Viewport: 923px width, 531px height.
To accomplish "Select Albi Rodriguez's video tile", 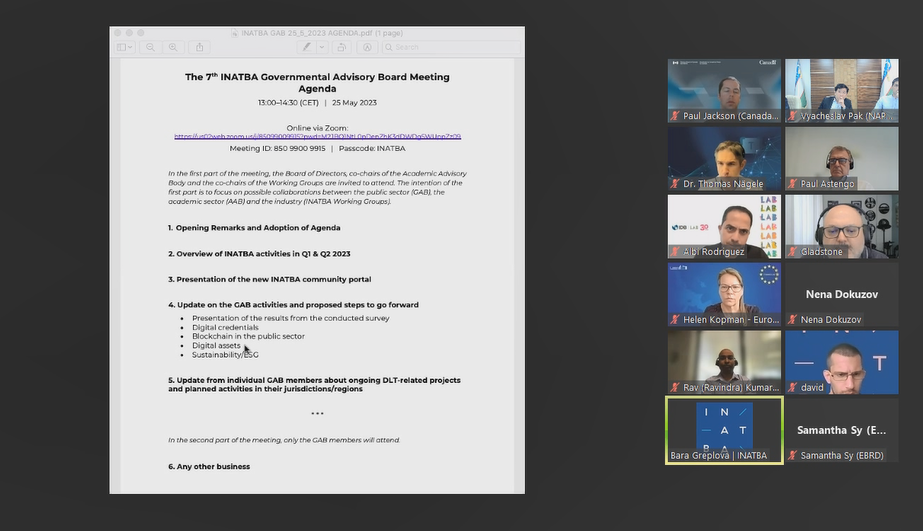I will click(x=724, y=227).
